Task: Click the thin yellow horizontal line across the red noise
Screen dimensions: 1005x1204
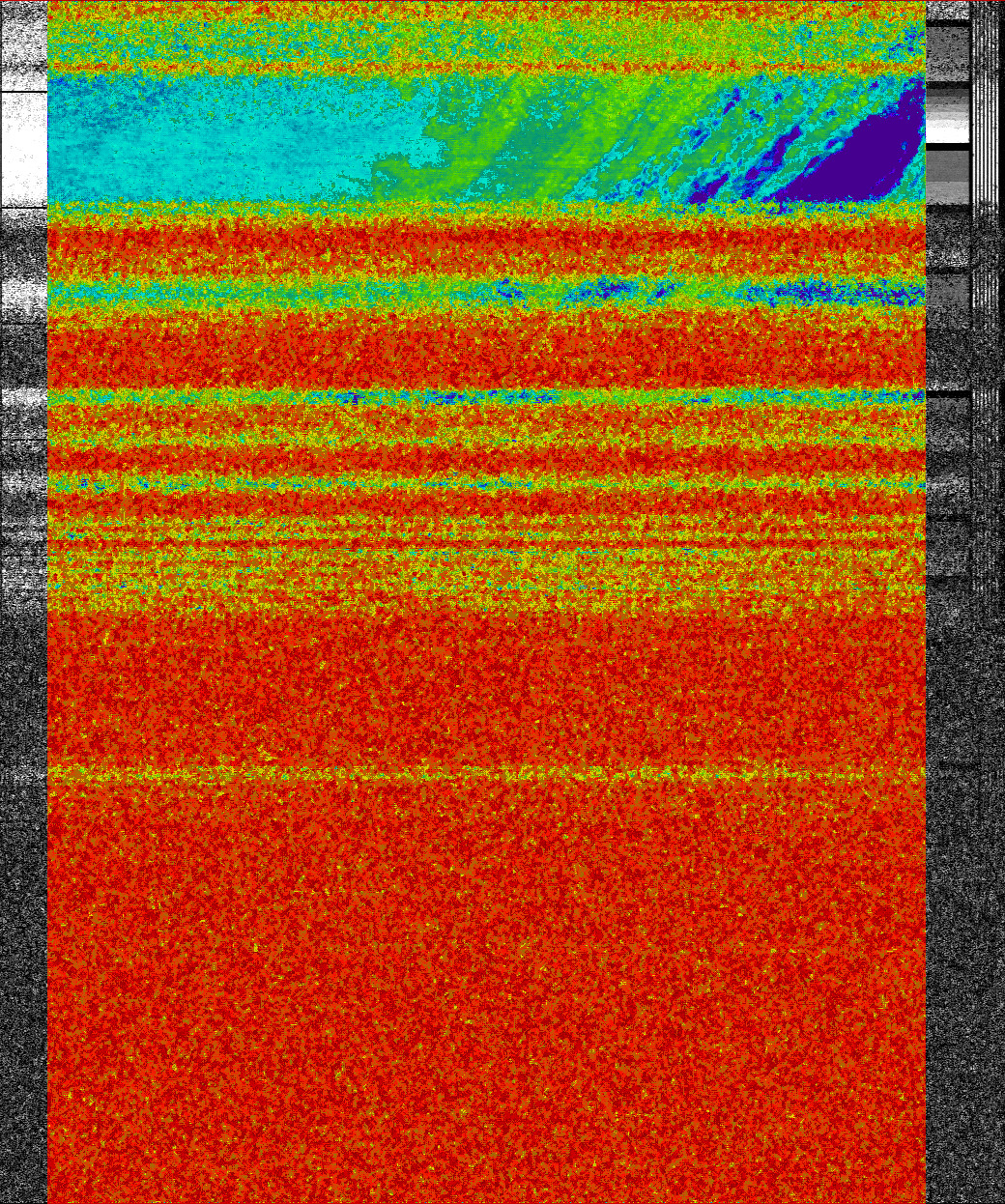Action: click(x=483, y=773)
